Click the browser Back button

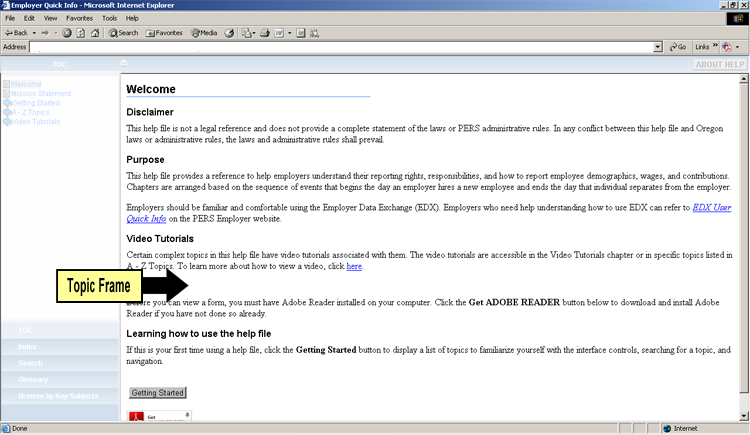tap(18, 33)
